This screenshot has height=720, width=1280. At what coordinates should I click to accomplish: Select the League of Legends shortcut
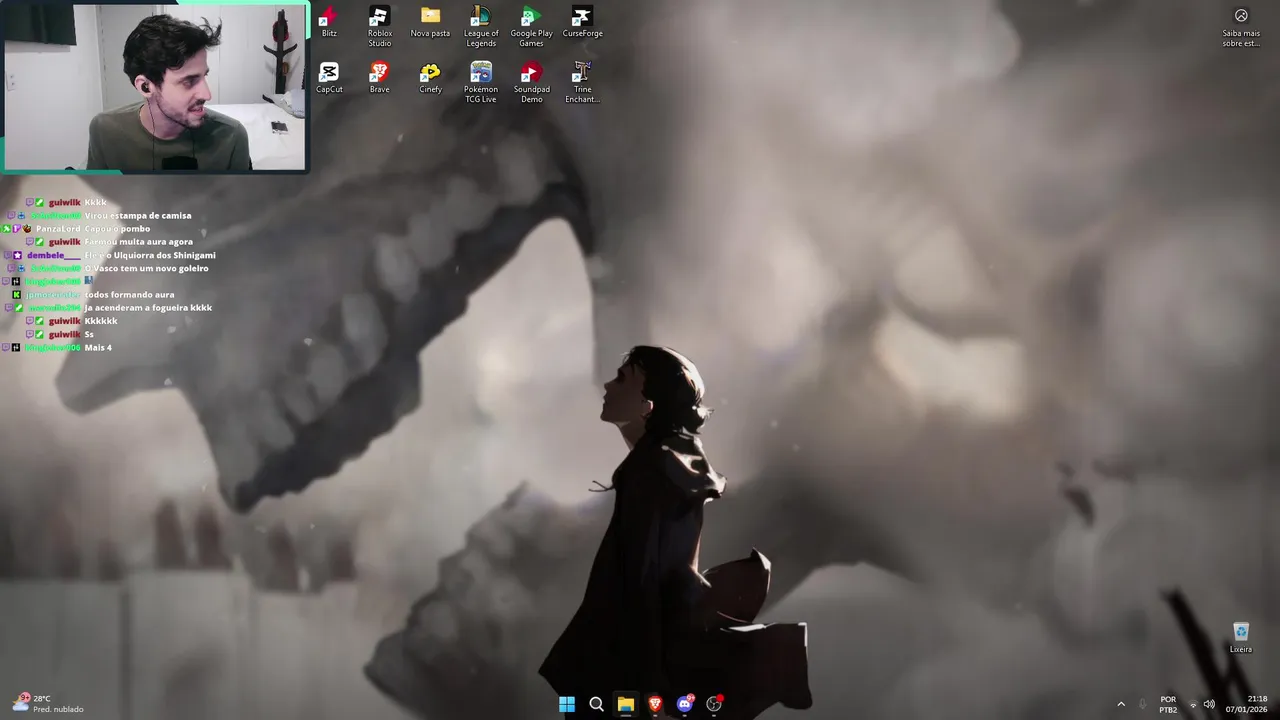coord(481,27)
